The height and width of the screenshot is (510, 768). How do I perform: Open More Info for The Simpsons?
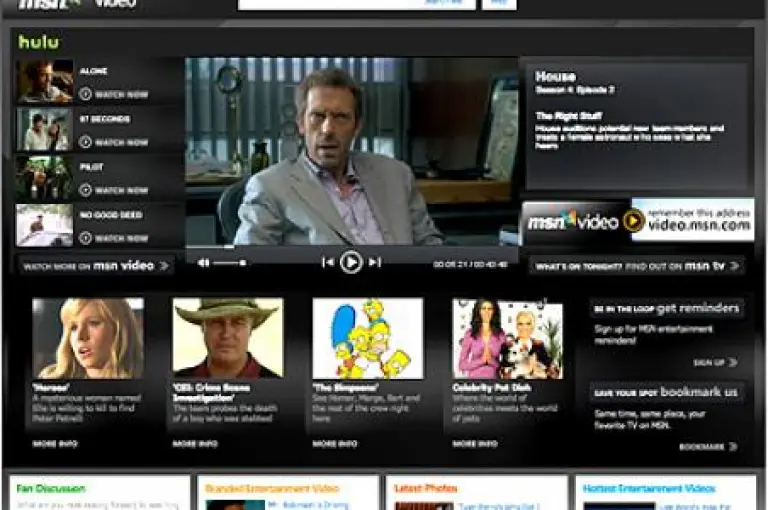[x=335, y=443]
